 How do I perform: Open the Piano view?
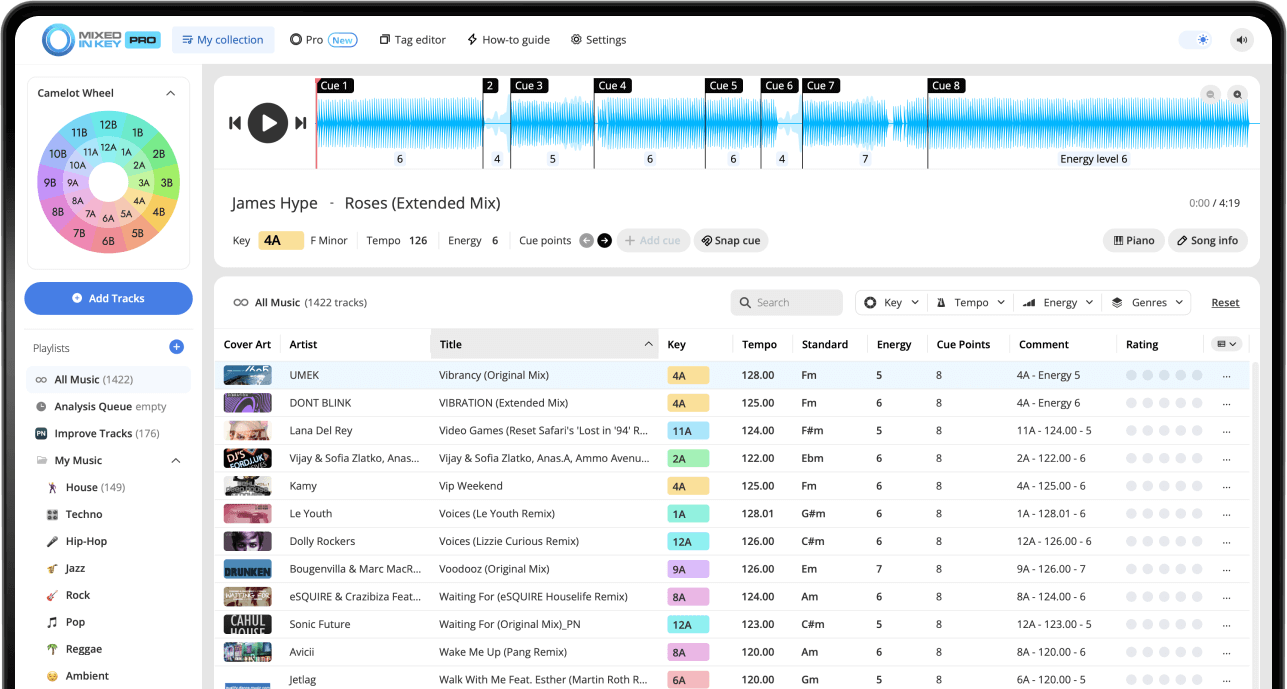[x=1134, y=240]
